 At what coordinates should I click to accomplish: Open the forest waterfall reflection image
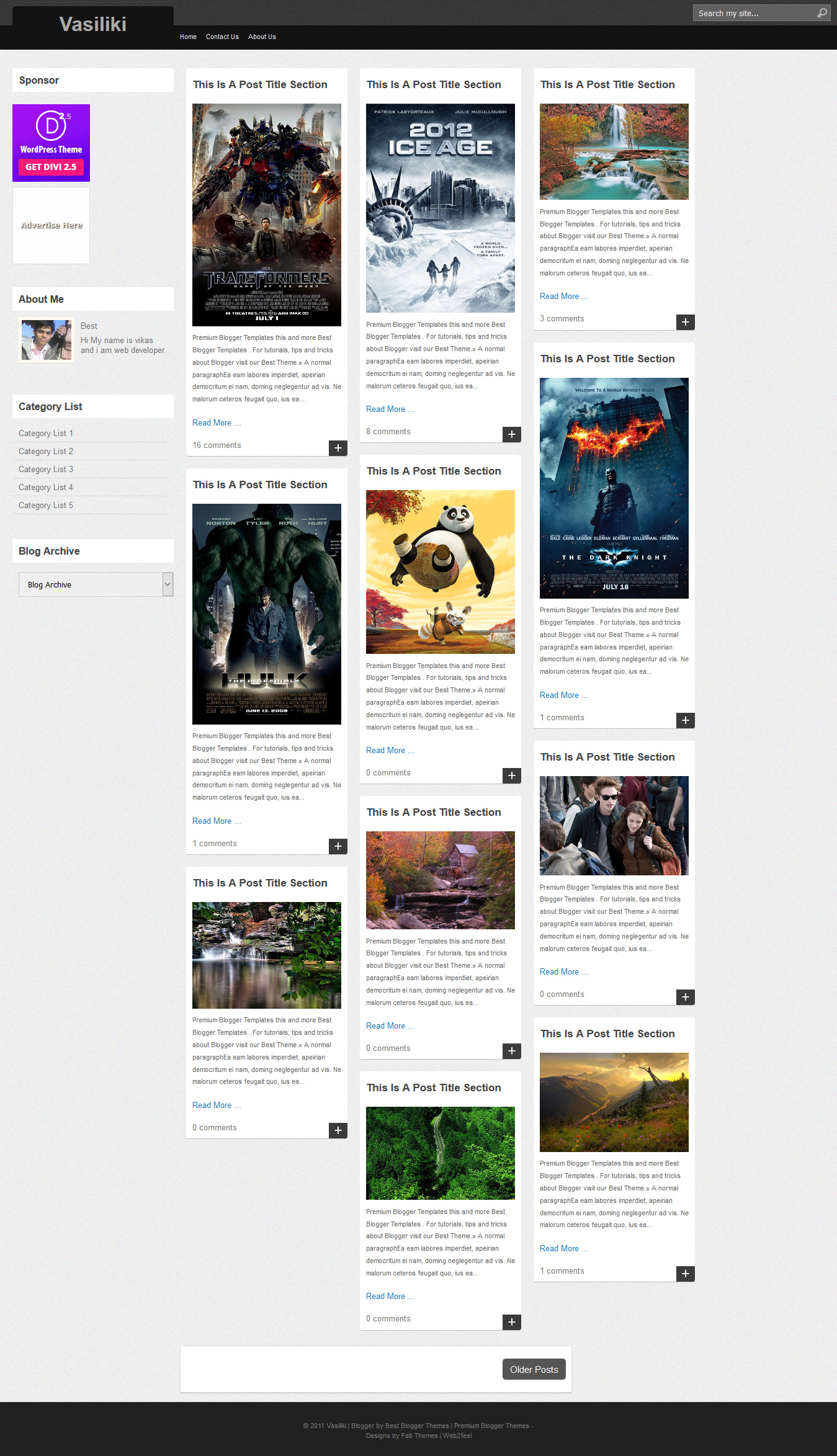(x=267, y=955)
